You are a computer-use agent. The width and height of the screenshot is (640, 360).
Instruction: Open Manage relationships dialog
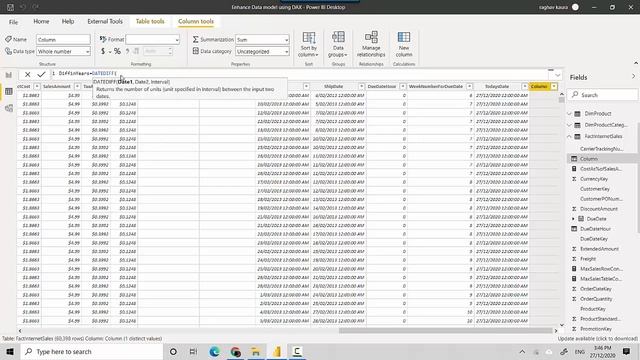371,44
